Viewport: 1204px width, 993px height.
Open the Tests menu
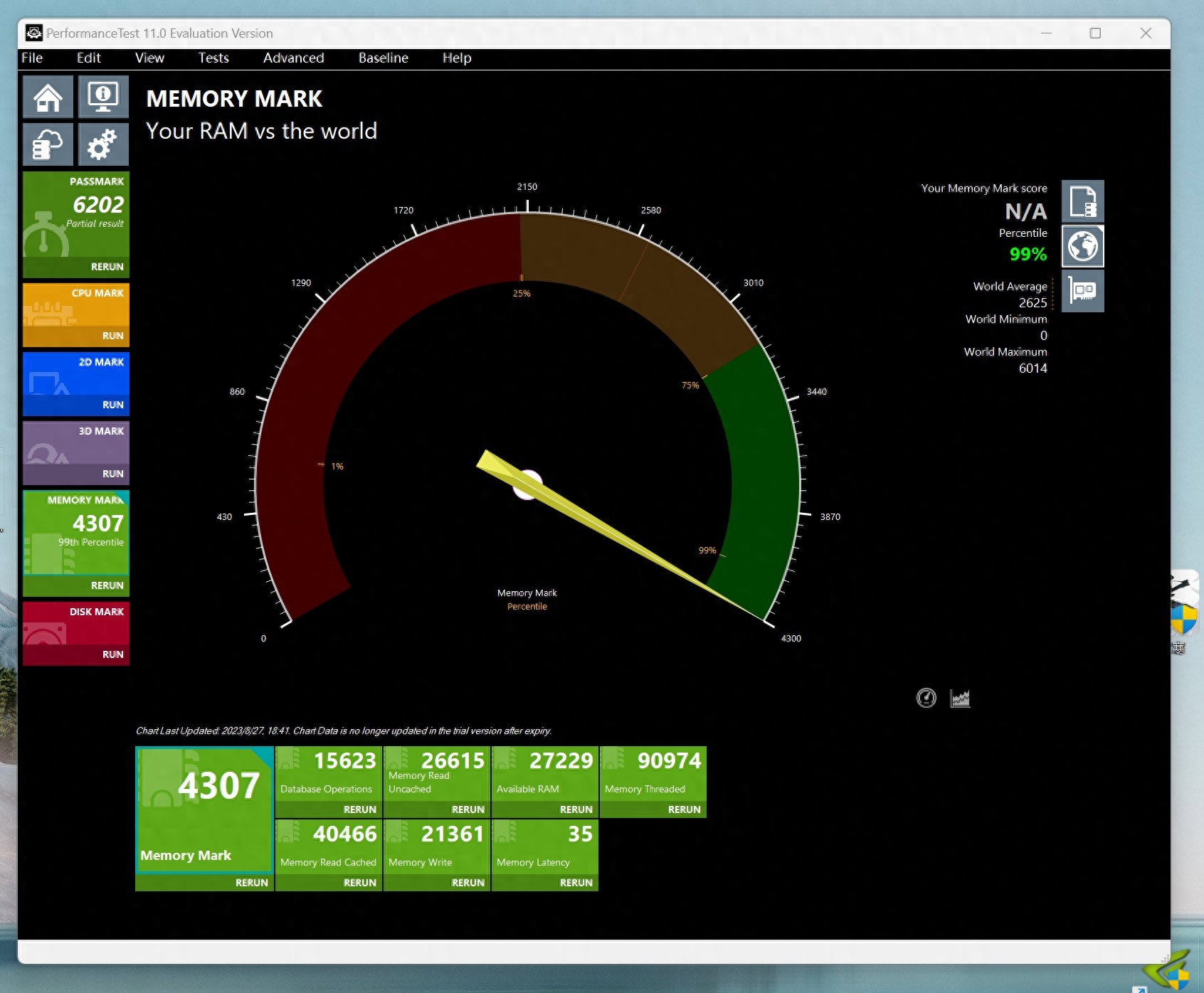213,58
